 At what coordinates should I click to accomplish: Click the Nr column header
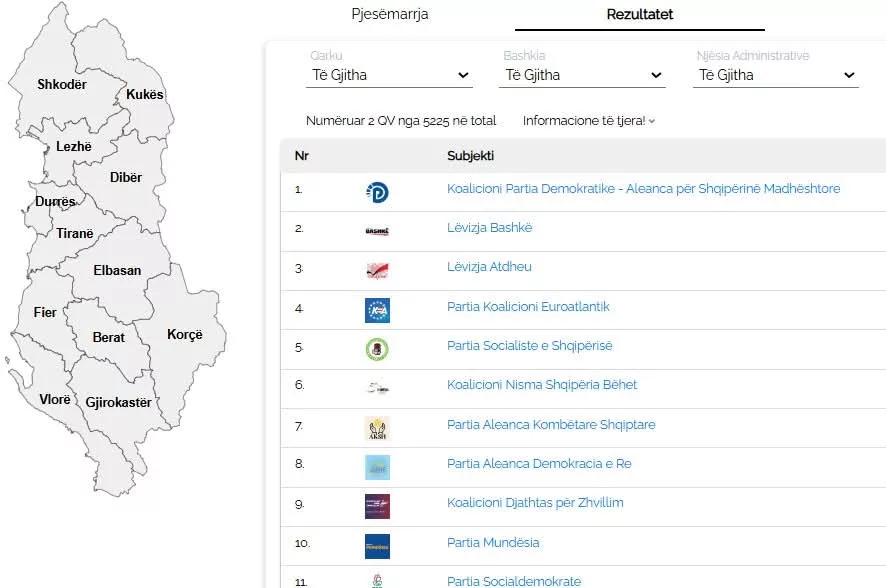click(x=302, y=156)
